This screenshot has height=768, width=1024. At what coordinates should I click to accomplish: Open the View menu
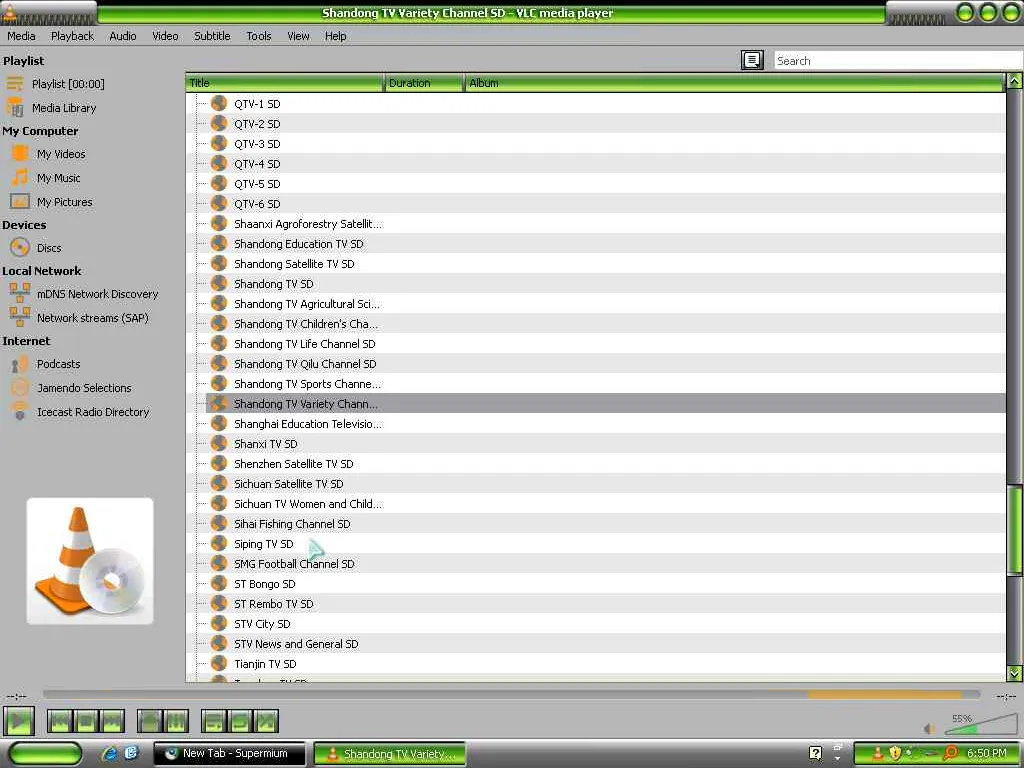point(298,36)
